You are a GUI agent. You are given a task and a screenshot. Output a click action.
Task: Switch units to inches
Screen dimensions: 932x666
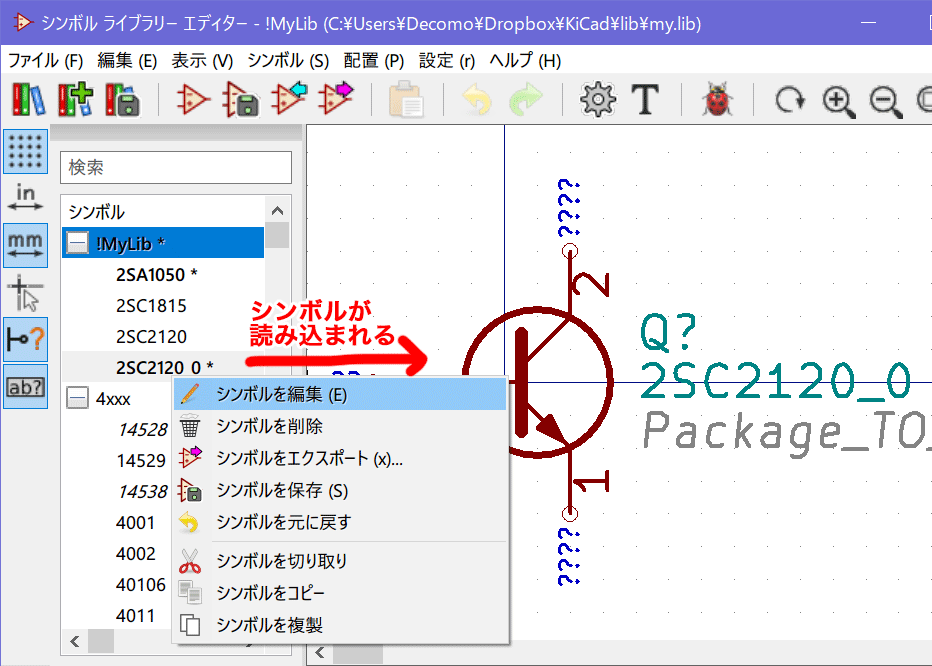(x=26, y=197)
